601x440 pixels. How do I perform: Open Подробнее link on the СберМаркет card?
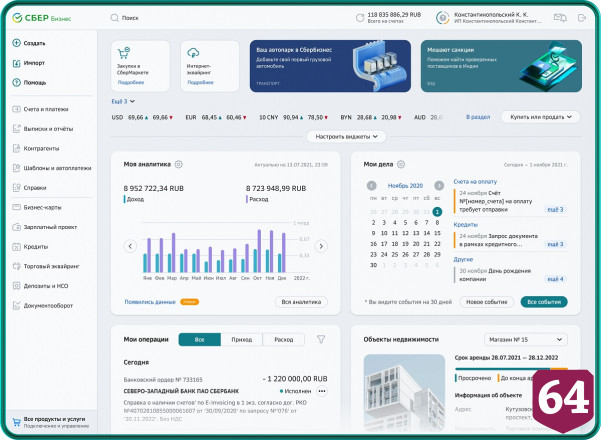click(x=131, y=82)
